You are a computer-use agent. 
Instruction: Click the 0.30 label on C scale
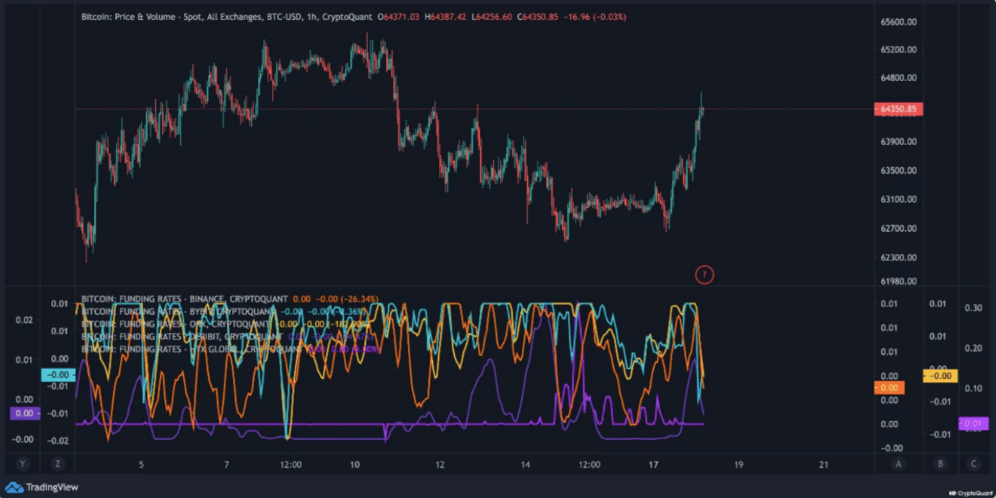[x=973, y=308]
